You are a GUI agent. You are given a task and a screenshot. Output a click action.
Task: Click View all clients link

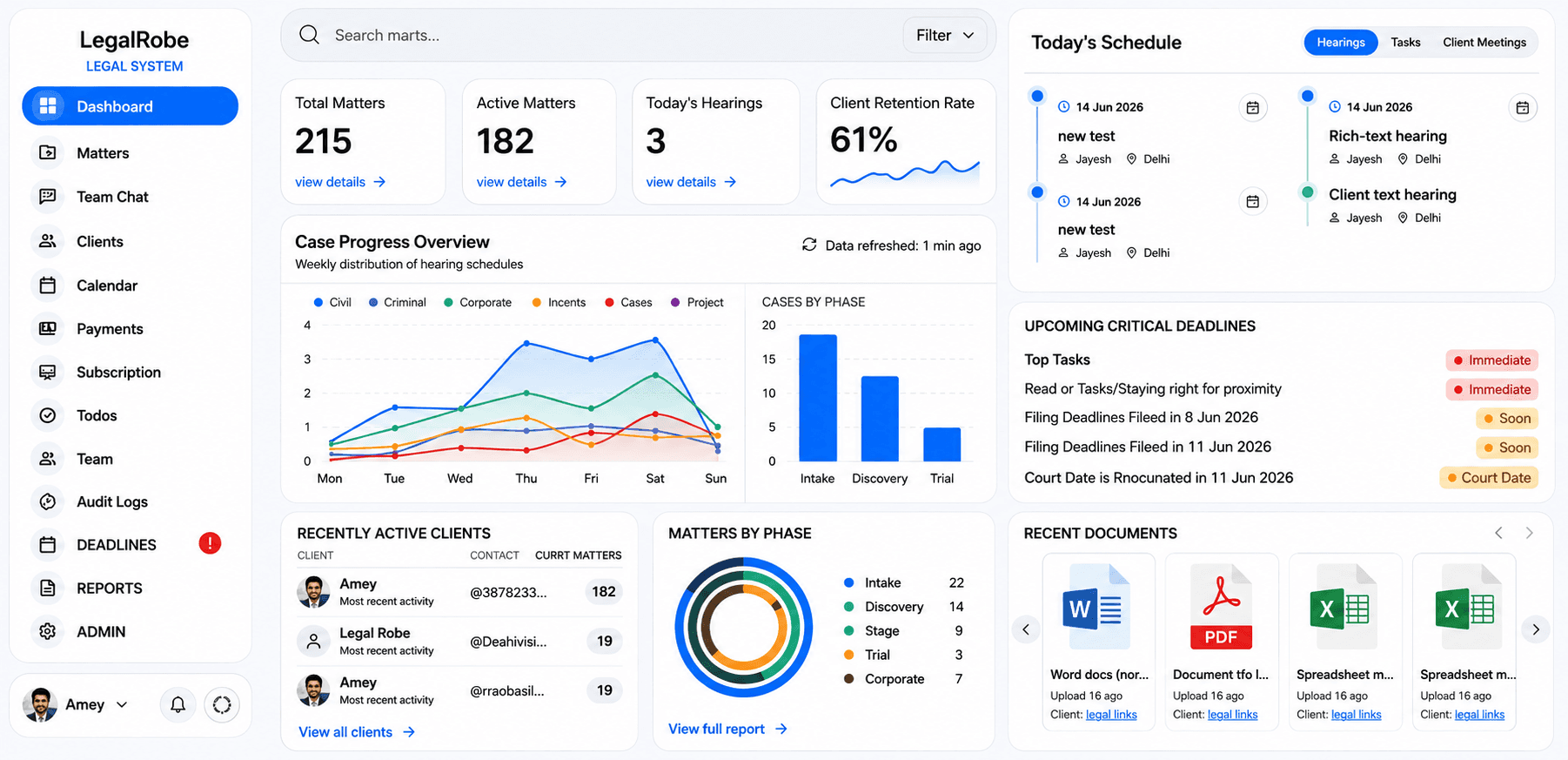[x=357, y=732]
